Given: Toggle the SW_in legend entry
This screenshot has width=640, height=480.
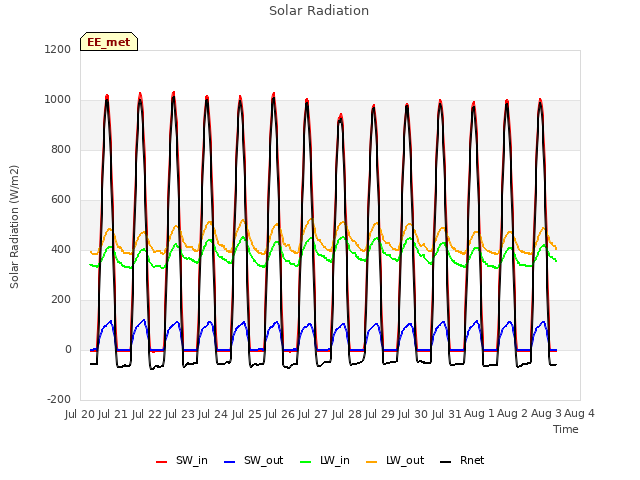Looking at the screenshot, I should 182,461.
